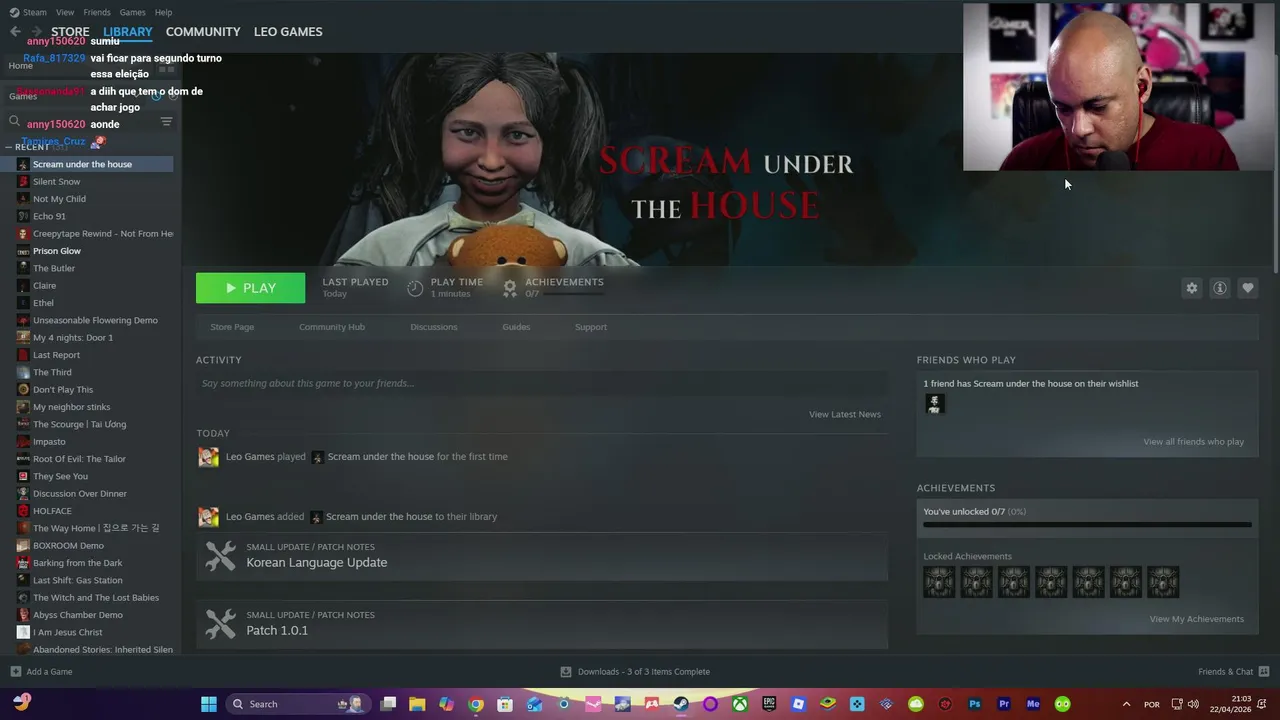Select the last locked achievement icon

coord(1163,582)
